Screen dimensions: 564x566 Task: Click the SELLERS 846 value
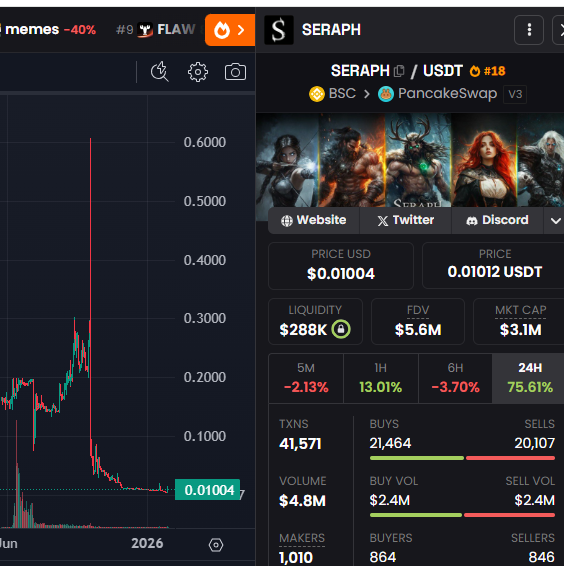coord(541,557)
